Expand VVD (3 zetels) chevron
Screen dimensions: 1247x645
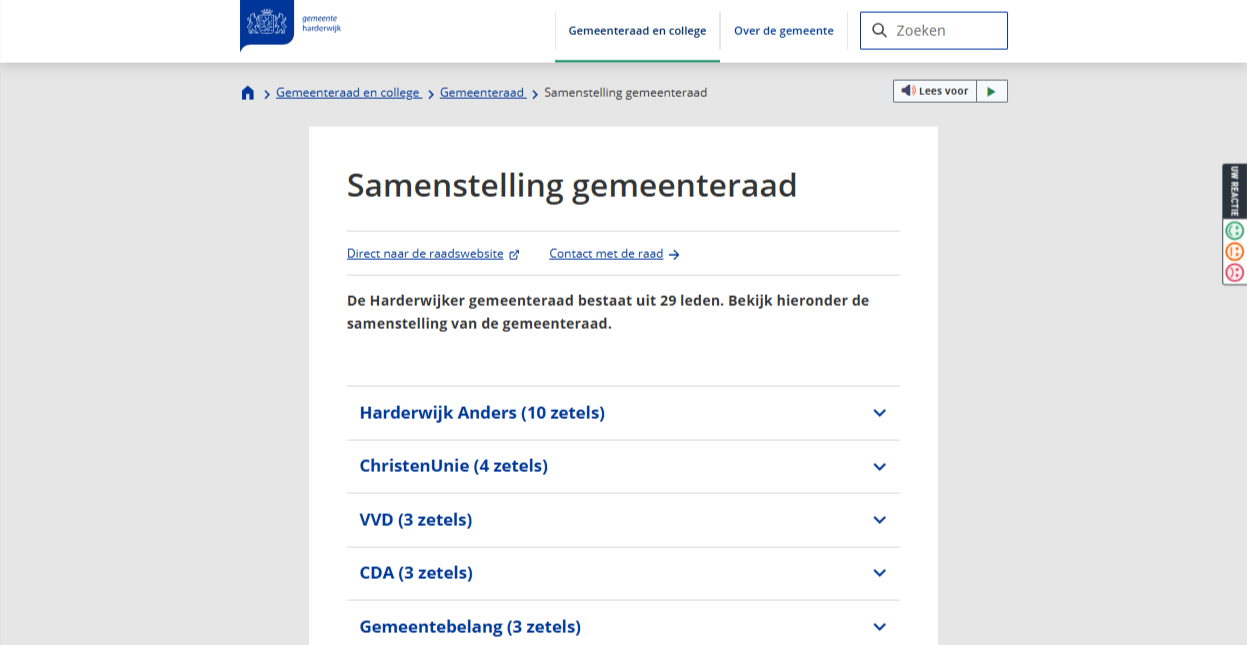tap(879, 520)
